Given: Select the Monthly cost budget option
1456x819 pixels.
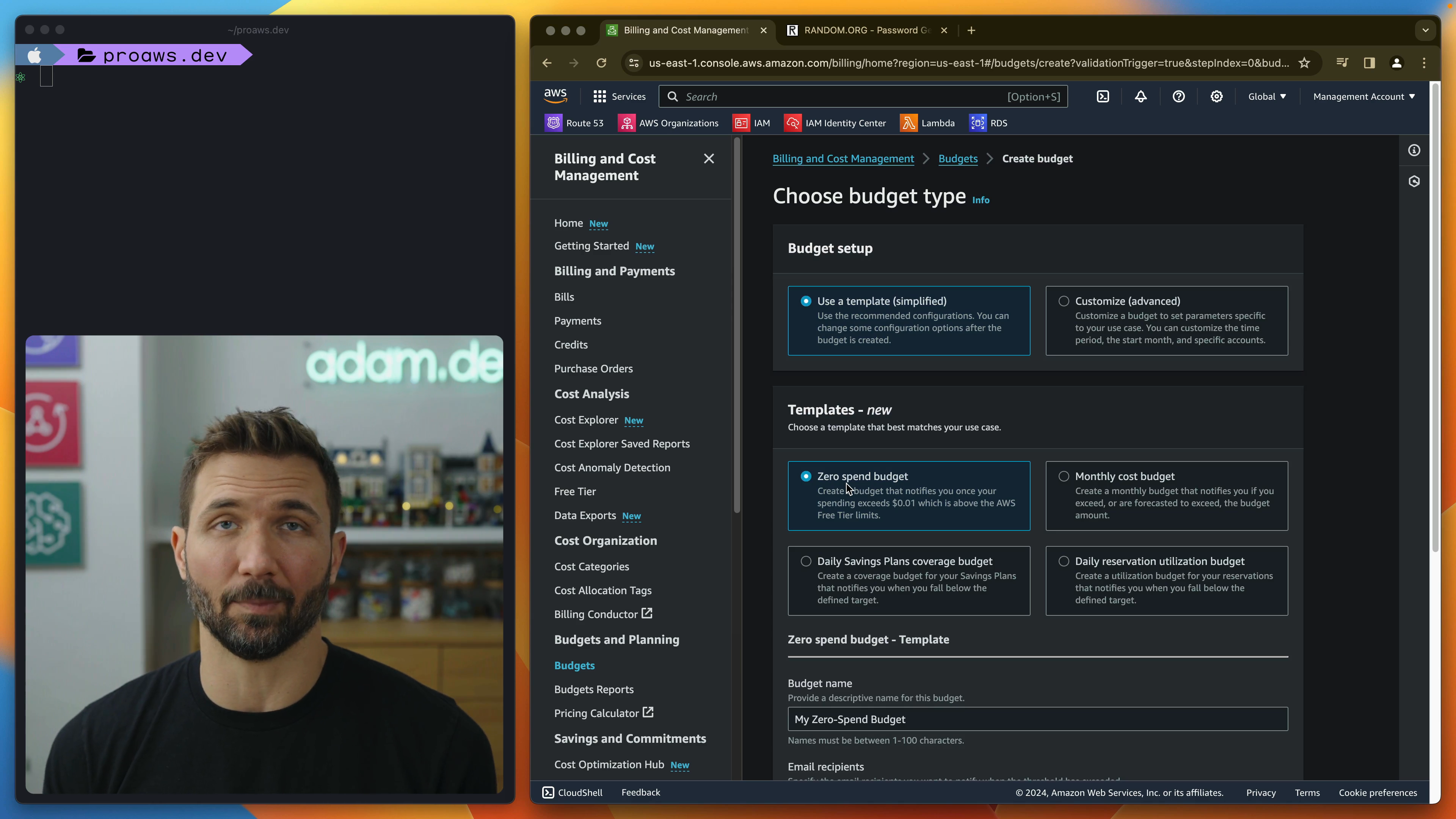Looking at the screenshot, I should pyautogui.click(x=1064, y=476).
